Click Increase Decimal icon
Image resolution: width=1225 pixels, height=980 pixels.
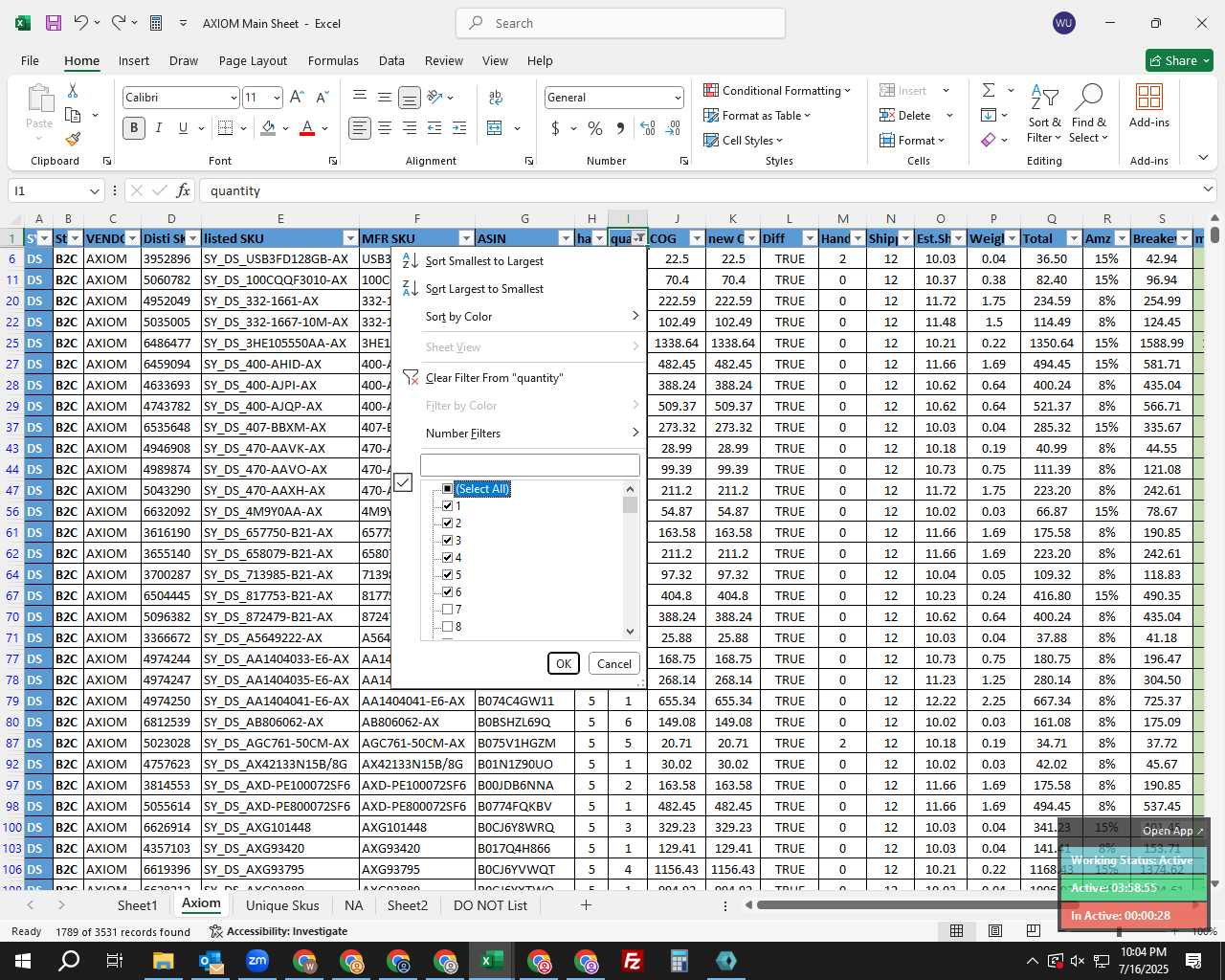(648, 128)
